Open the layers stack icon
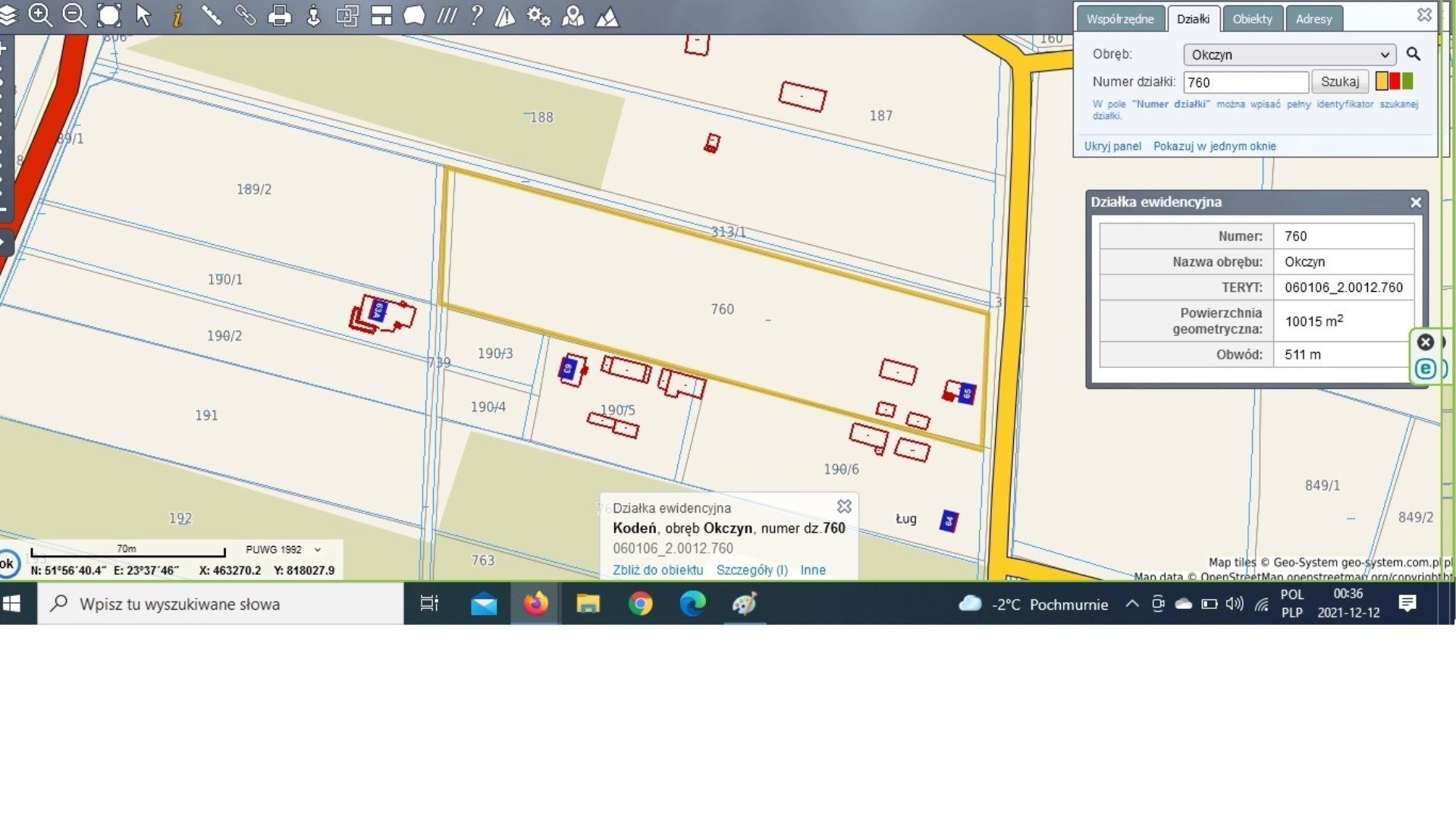The width and height of the screenshot is (1456, 819). point(8,16)
